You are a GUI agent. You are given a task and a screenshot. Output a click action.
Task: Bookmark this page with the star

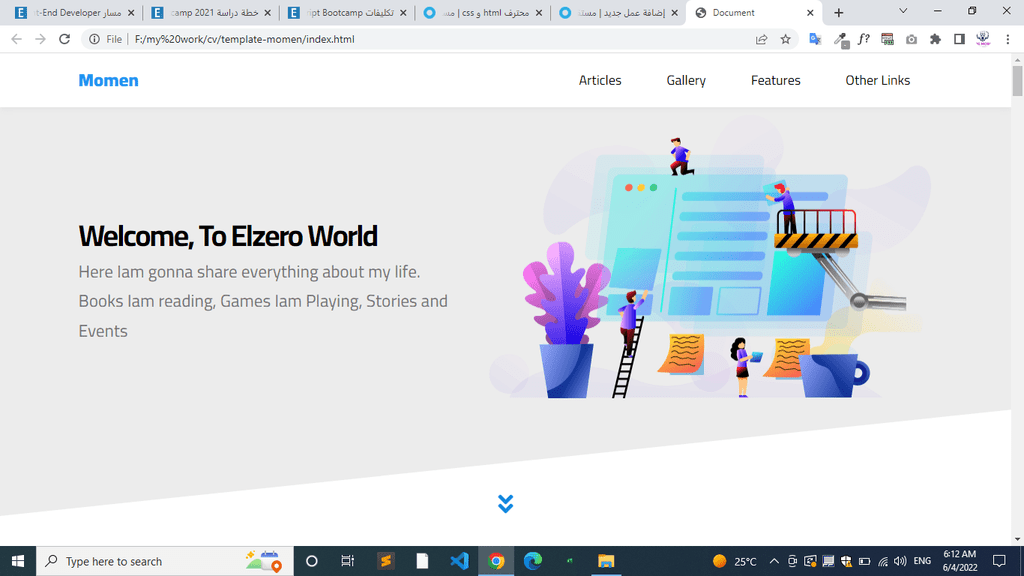pos(786,39)
